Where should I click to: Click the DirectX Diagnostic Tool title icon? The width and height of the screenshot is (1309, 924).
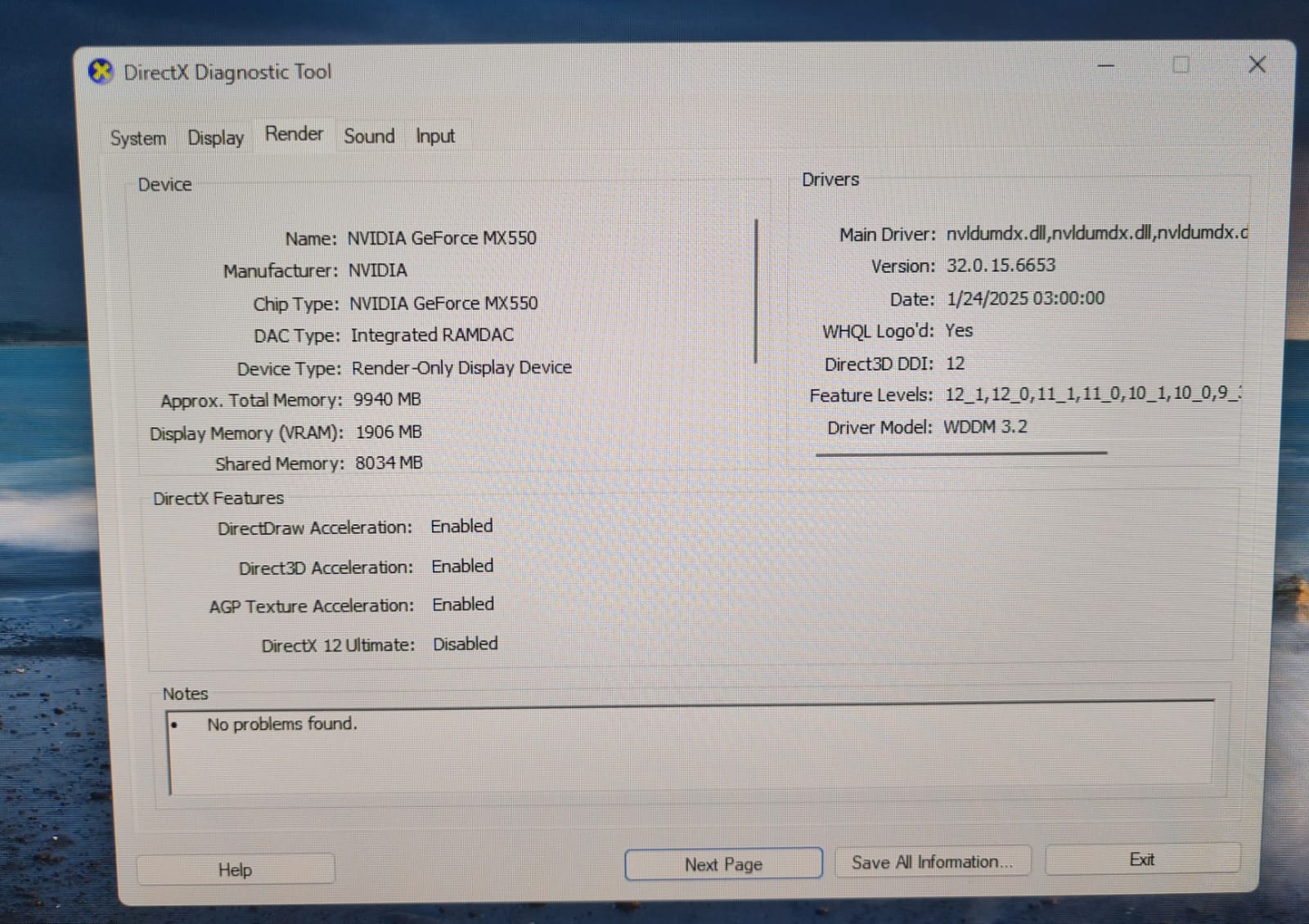[x=101, y=72]
